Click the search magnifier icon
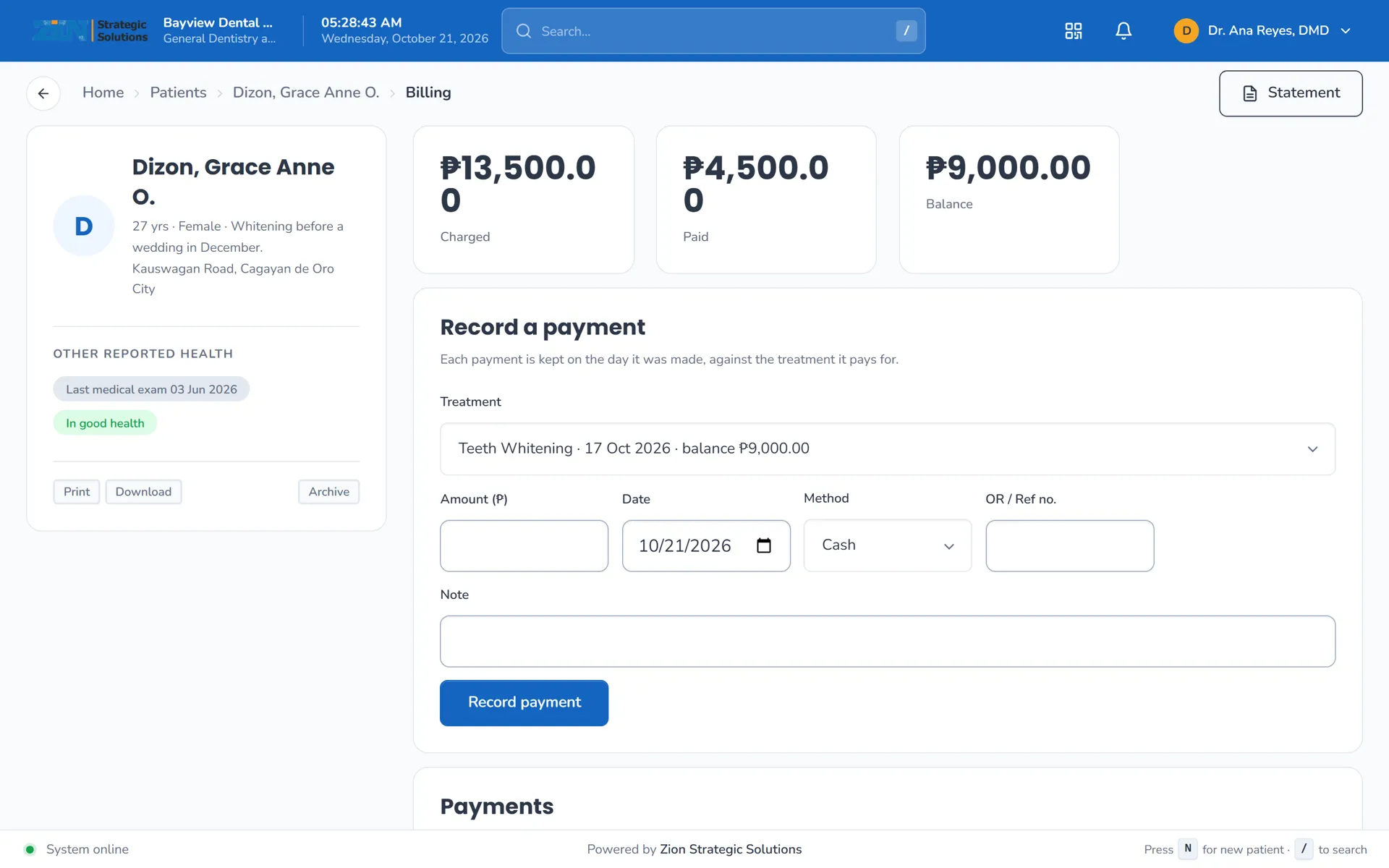This screenshot has width=1389, height=868. coord(524,31)
